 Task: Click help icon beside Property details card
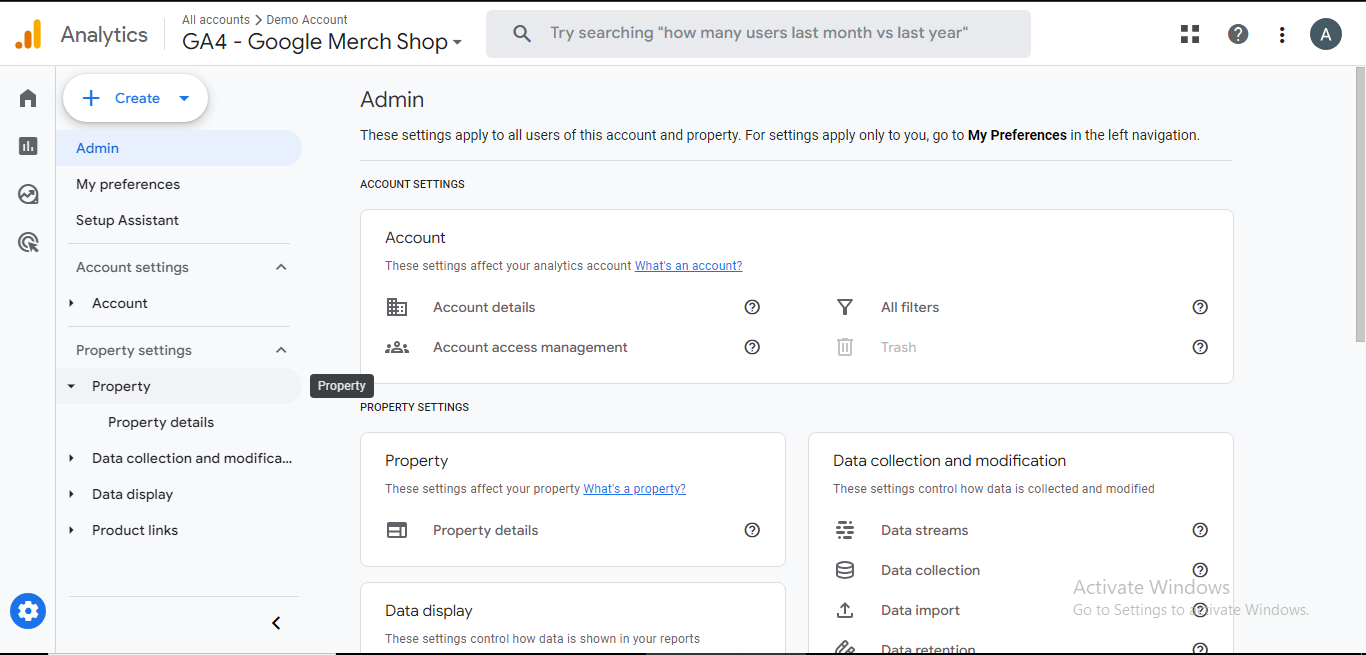pyautogui.click(x=752, y=530)
